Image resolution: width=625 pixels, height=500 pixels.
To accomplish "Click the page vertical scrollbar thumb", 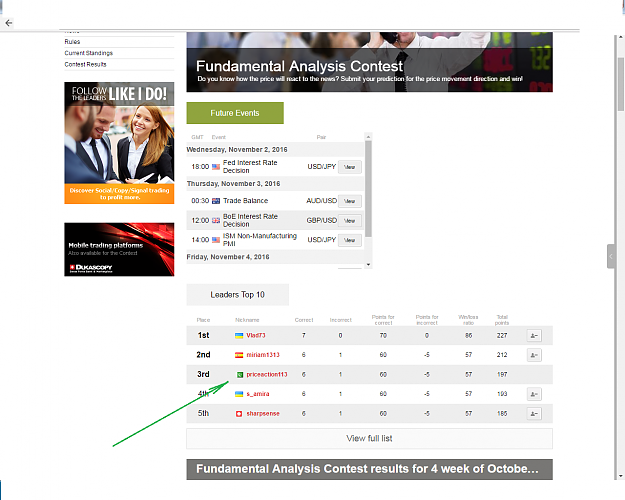I will tap(621, 84).
